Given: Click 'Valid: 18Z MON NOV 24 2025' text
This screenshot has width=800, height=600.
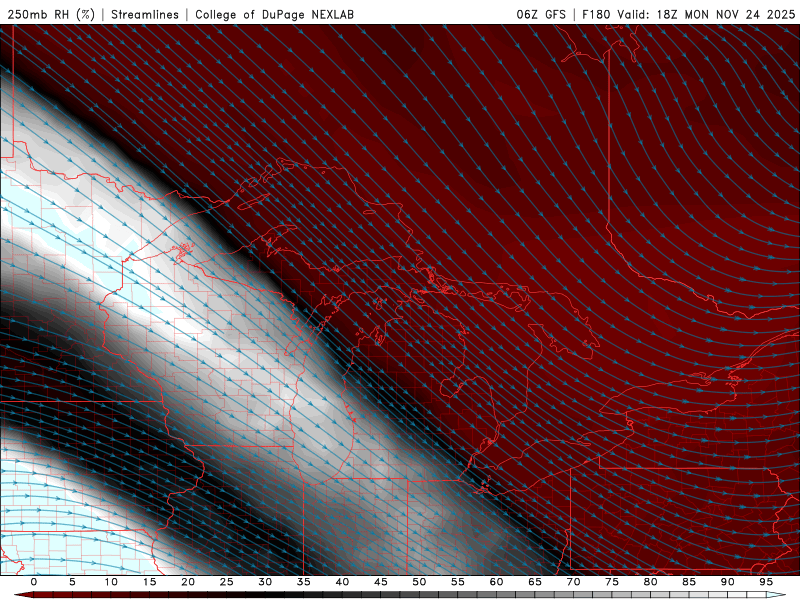Looking at the screenshot, I should tap(706, 14).
